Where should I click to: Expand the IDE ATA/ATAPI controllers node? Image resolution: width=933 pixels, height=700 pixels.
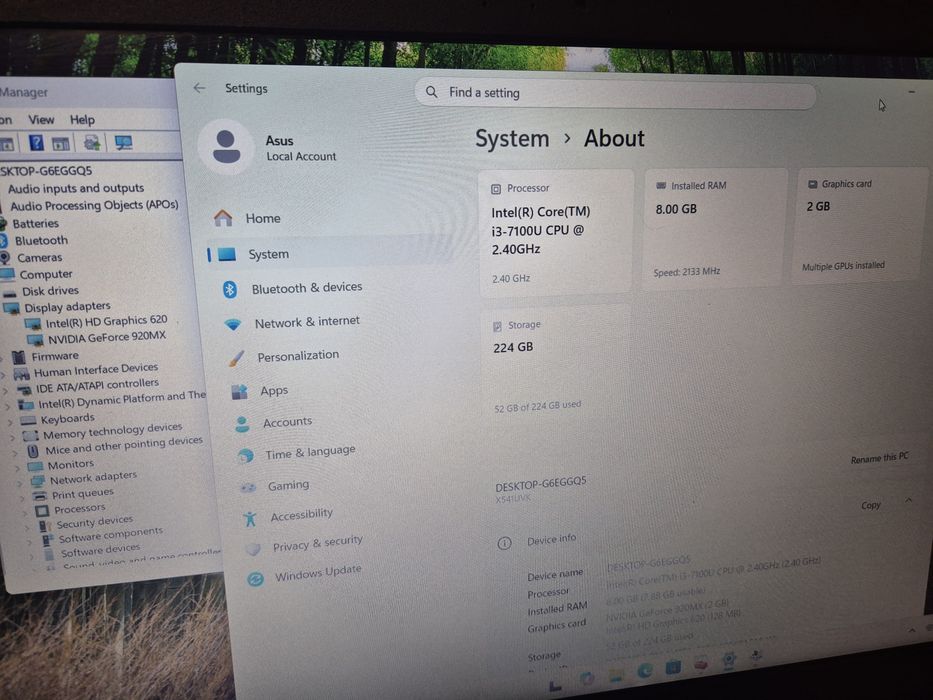(x=6, y=391)
